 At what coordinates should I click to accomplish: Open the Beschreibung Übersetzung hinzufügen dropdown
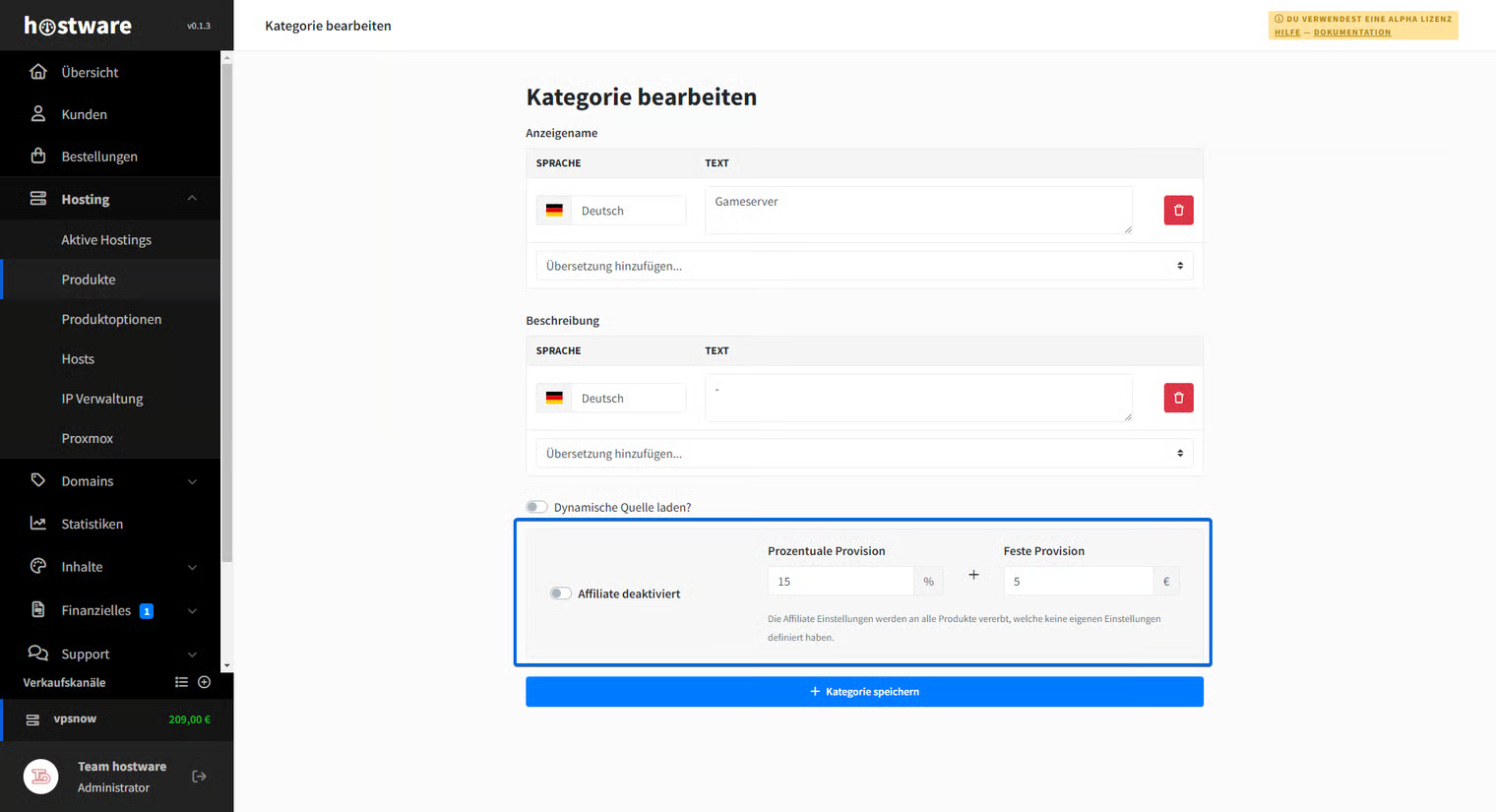pyautogui.click(x=864, y=454)
